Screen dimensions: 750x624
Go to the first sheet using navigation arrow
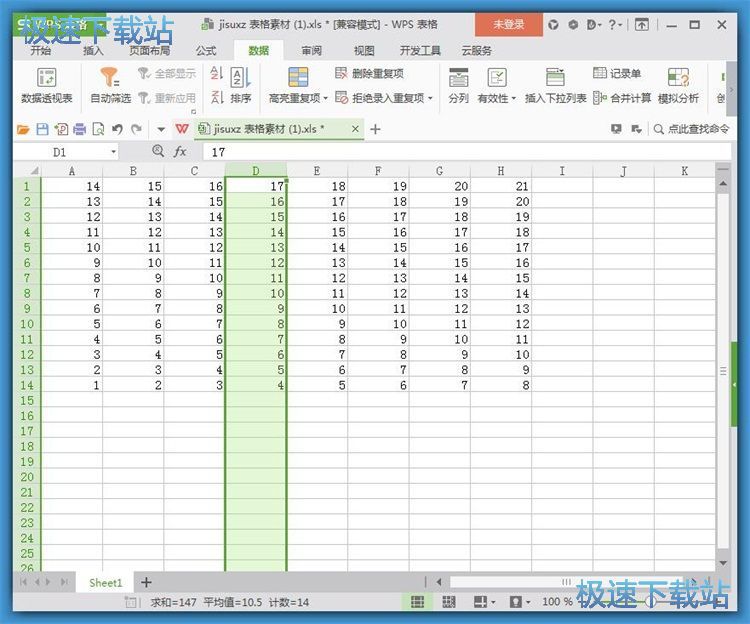click(23, 582)
